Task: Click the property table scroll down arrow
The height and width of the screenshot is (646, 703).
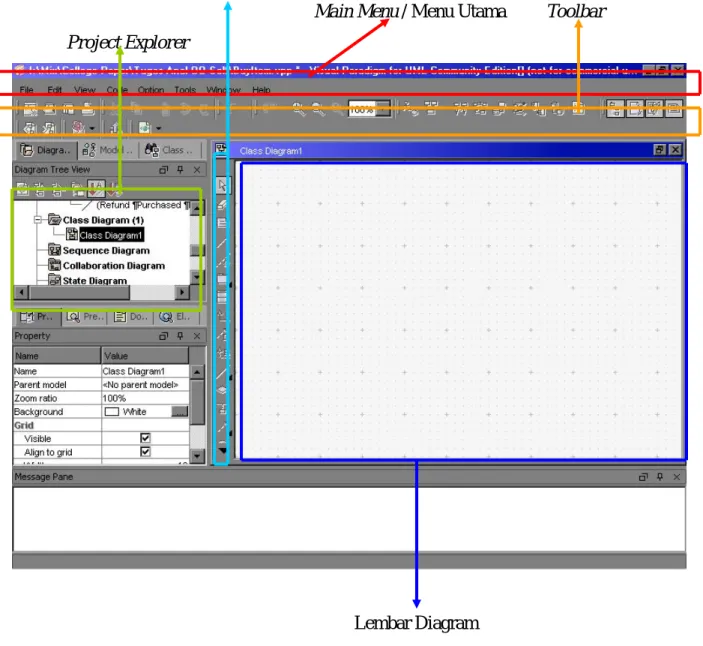Action: click(x=197, y=456)
